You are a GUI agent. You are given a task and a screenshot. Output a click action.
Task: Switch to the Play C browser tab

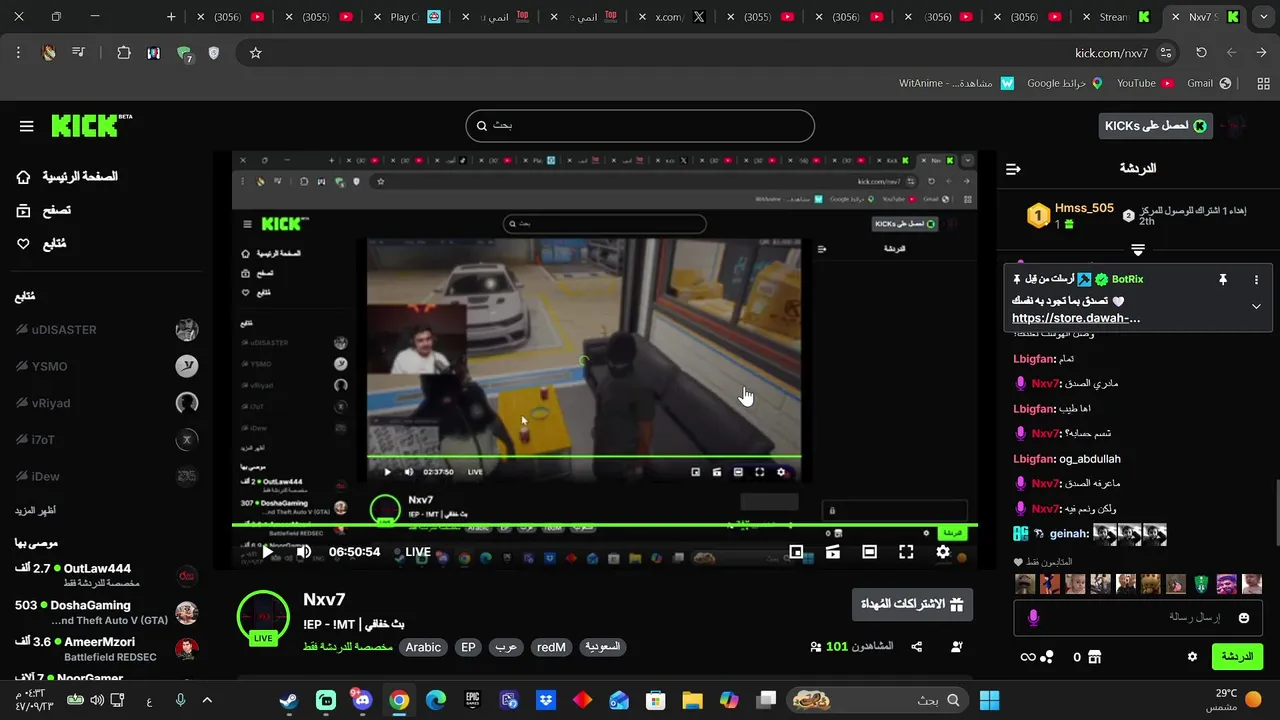coord(405,17)
